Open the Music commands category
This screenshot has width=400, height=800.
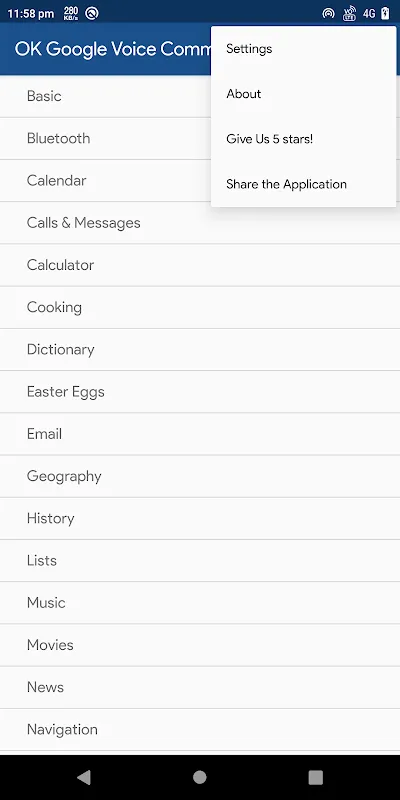(200, 603)
